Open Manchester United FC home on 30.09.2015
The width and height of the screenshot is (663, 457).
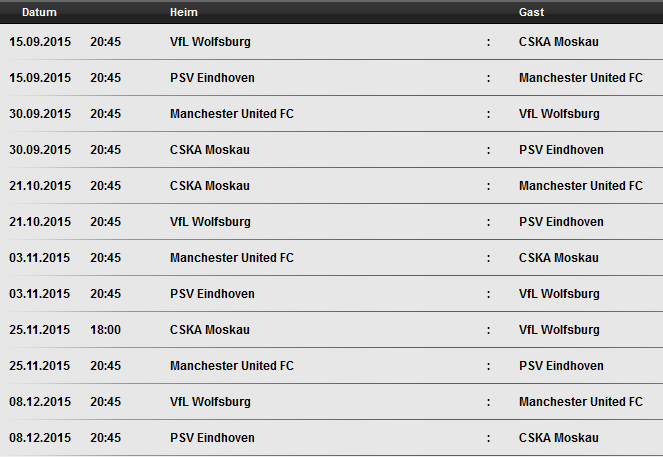click(232, 114)
